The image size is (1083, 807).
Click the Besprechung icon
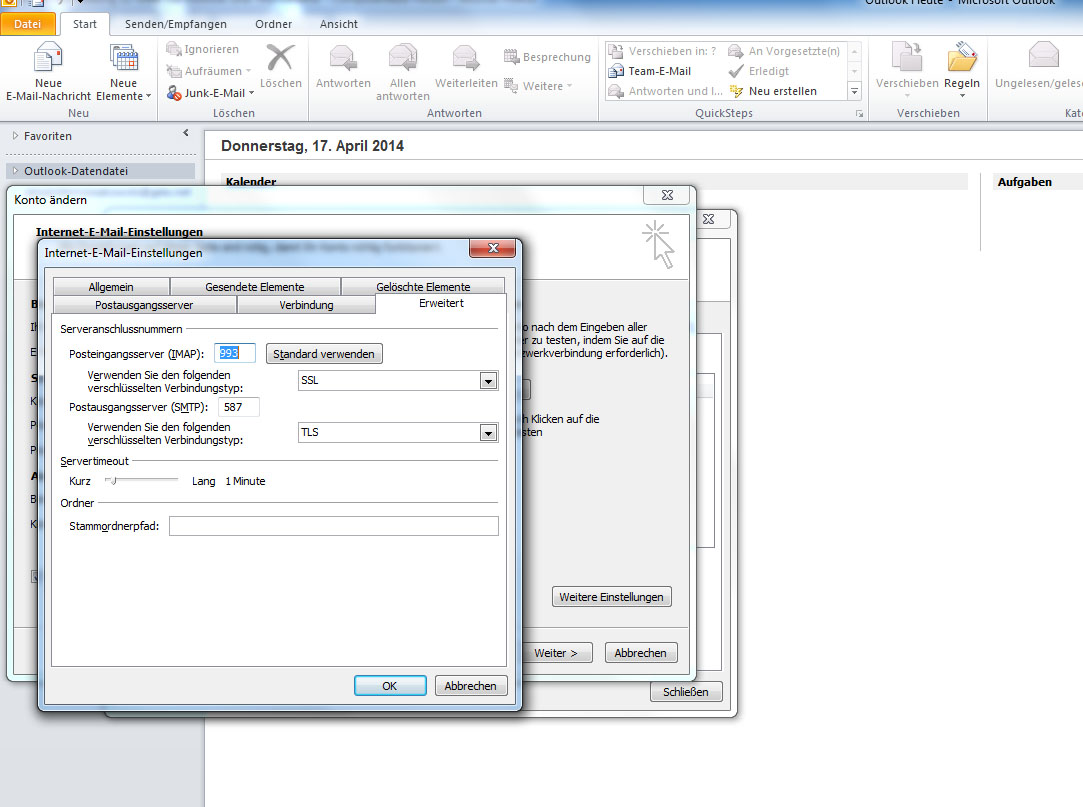[x=511, y=57]
